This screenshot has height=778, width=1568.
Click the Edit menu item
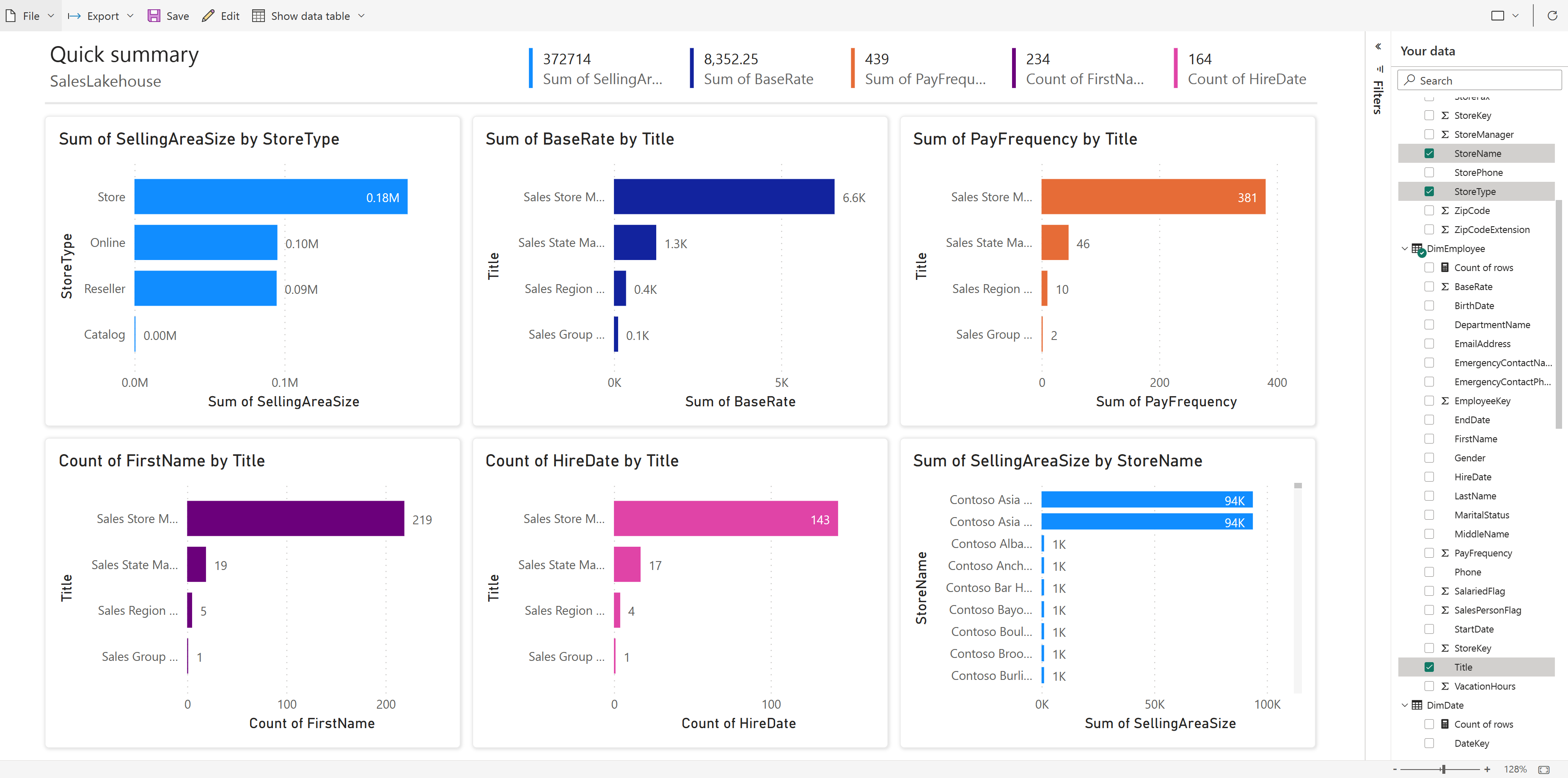pyautogui.click(x=220, y=15)
